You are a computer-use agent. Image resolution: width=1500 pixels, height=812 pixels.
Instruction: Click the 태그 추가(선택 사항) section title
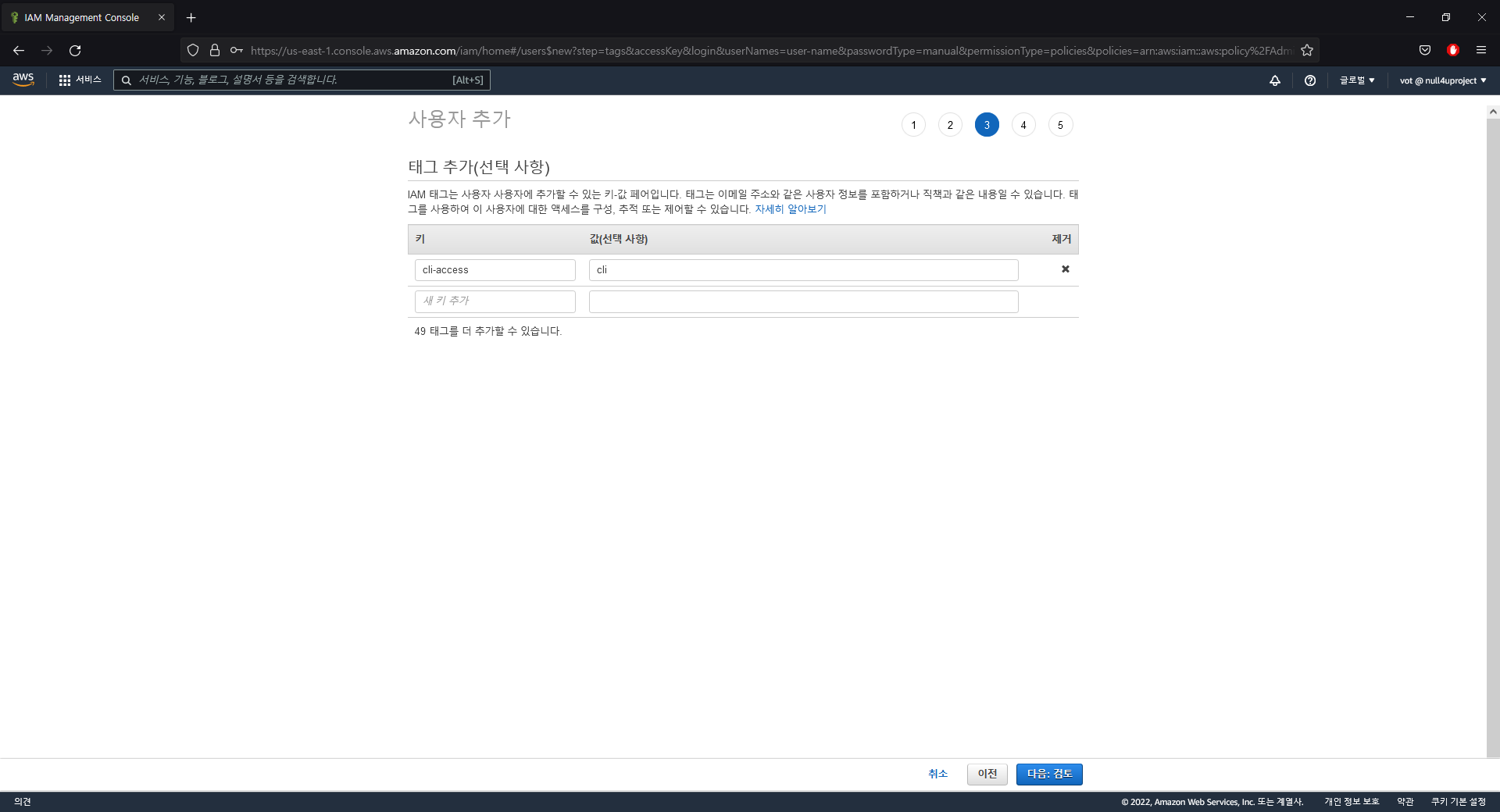click(x=479, y=167)
